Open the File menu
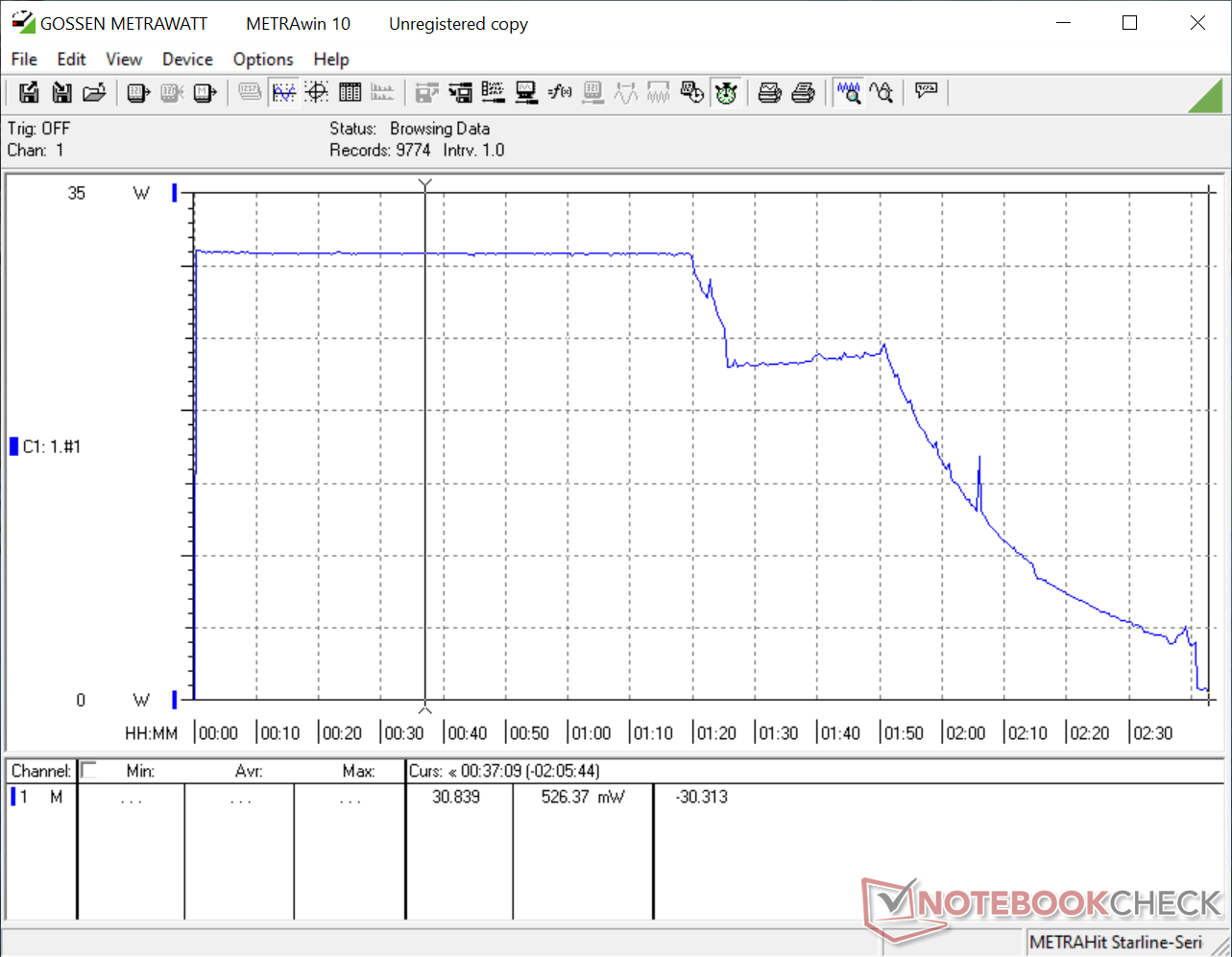1232x957 pixels. 24,60
